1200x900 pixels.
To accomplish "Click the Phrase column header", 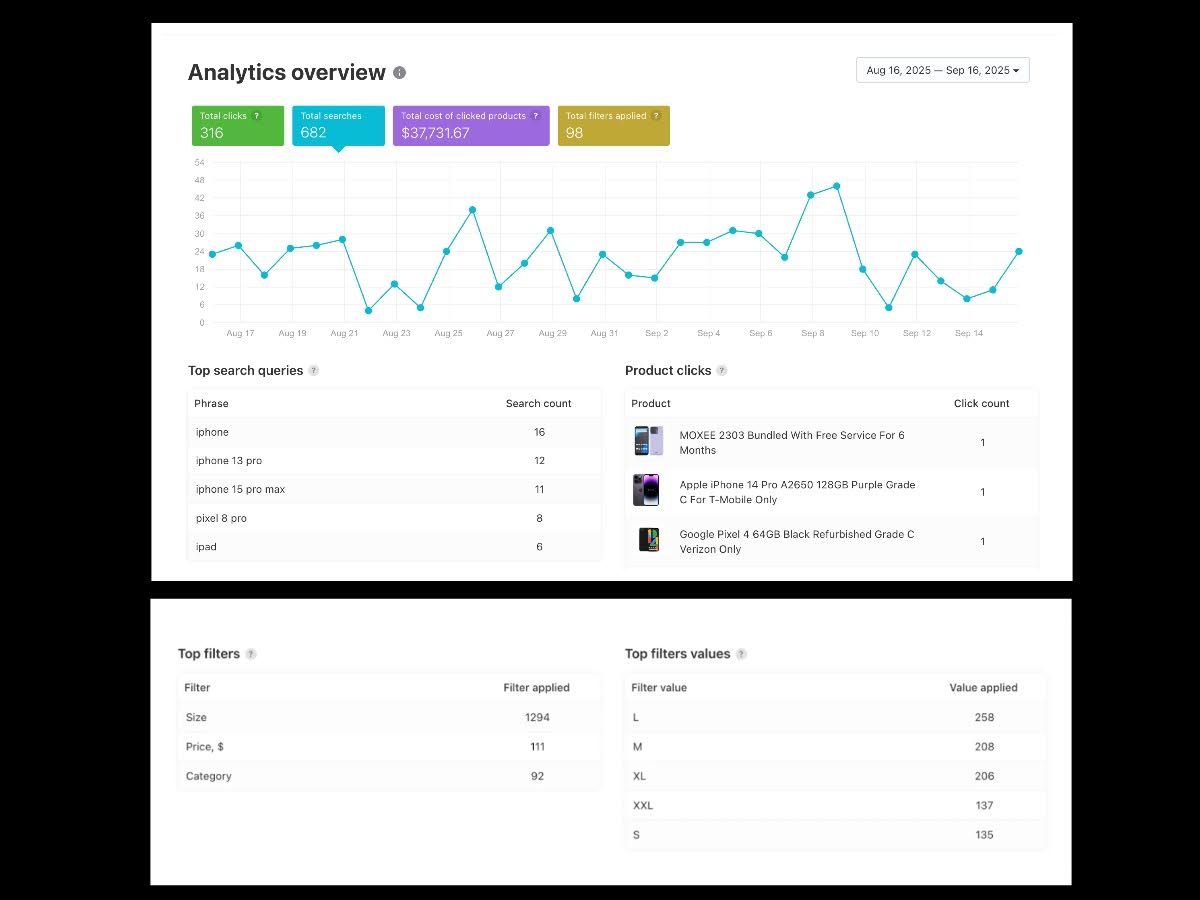I will pyautogui.click(x=211, y=404).
